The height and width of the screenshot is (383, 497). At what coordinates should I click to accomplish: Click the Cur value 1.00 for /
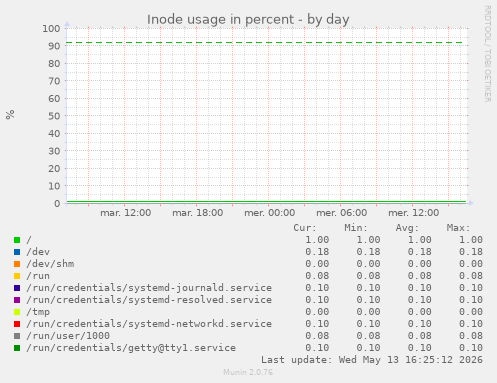(x=317, y=240)
